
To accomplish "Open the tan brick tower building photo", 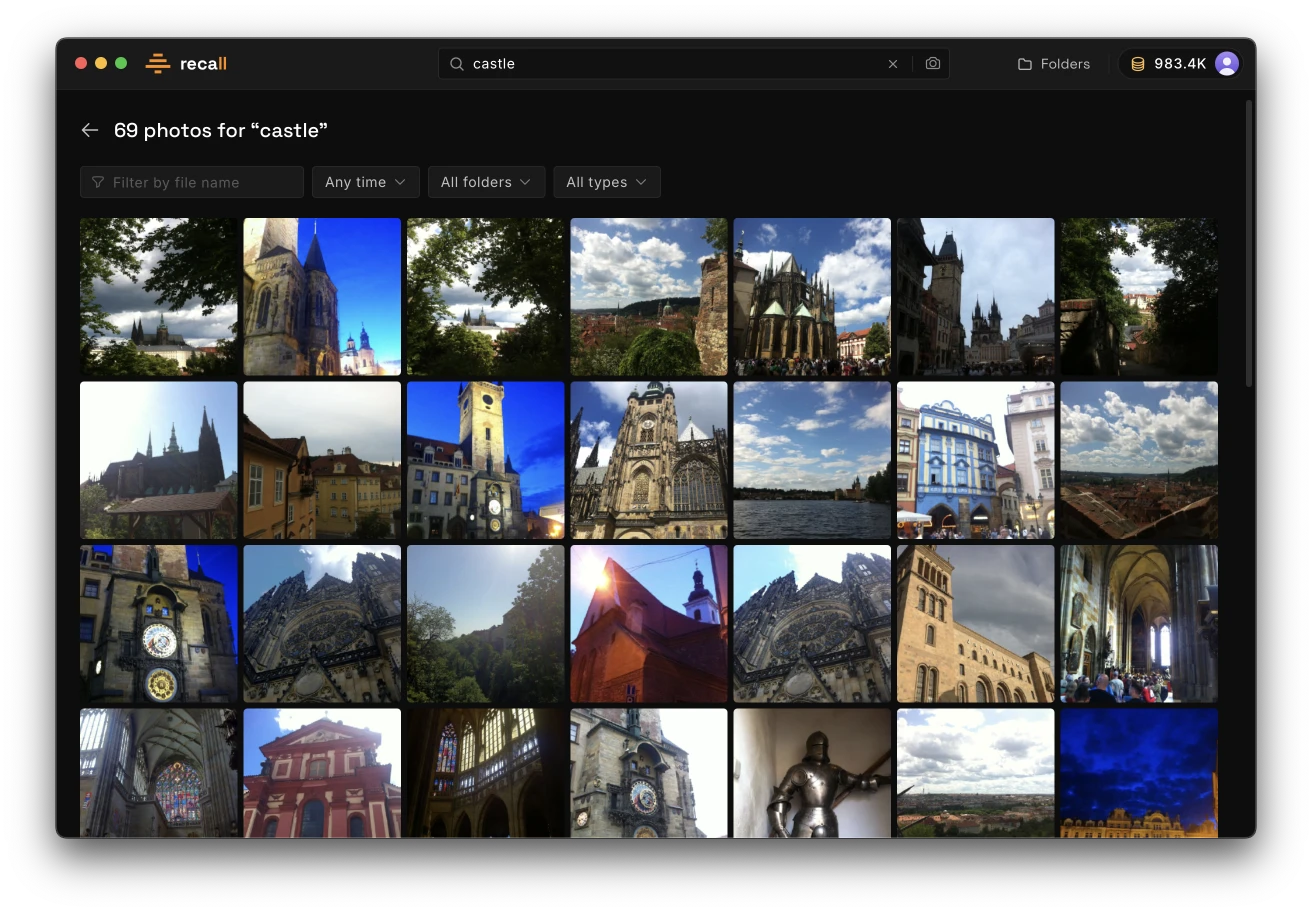I will pos(975,624).
